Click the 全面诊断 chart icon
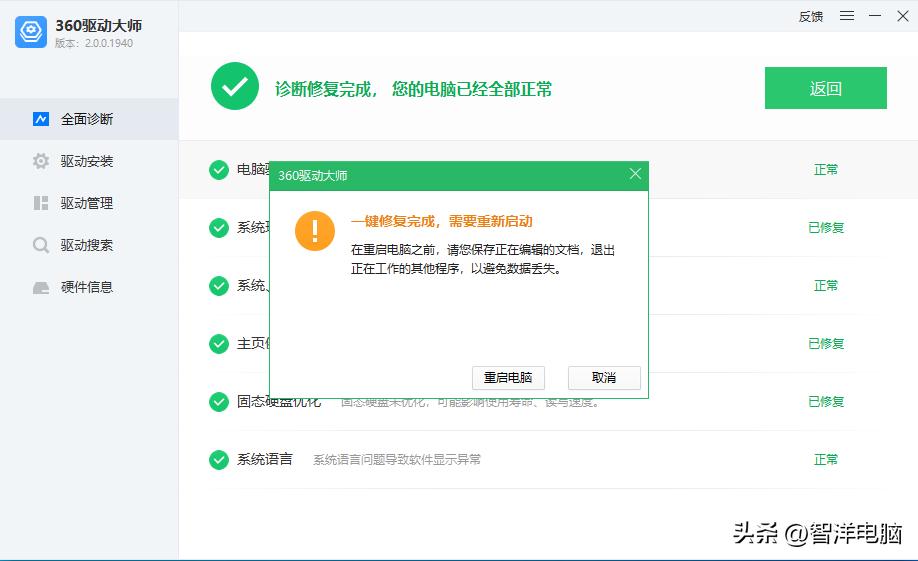The height and width of the screenshot is (561, 918). pos(41,119)
